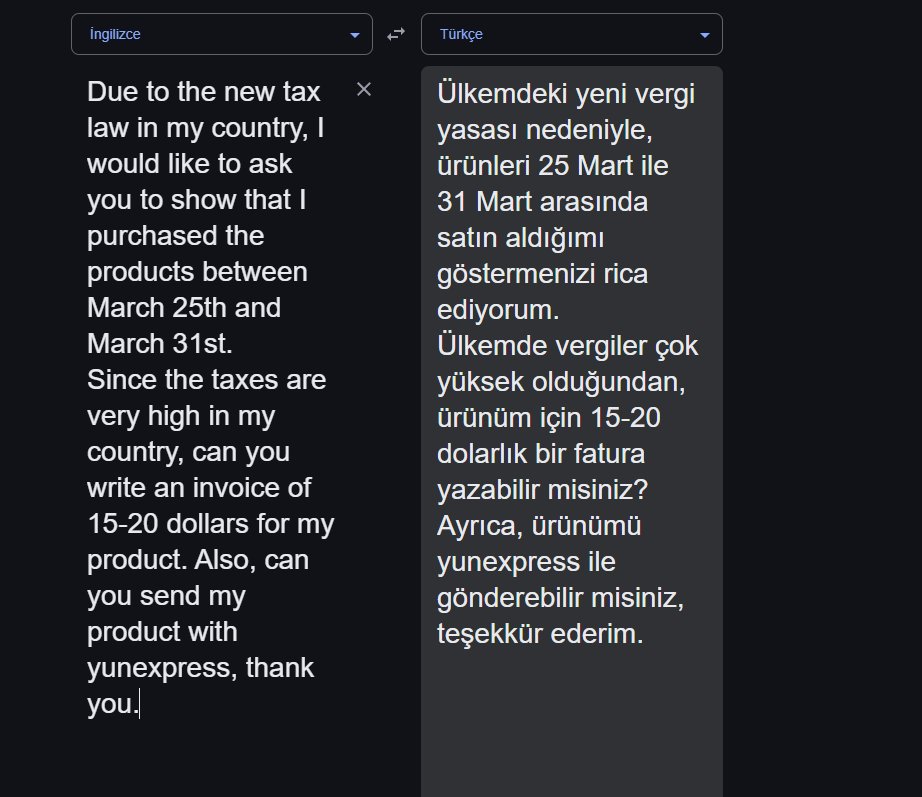Screen dimensions: 922x797
Task: Click "Ülkemdeki yeni vergi" in the translation
Action: (x=566, y=94)
